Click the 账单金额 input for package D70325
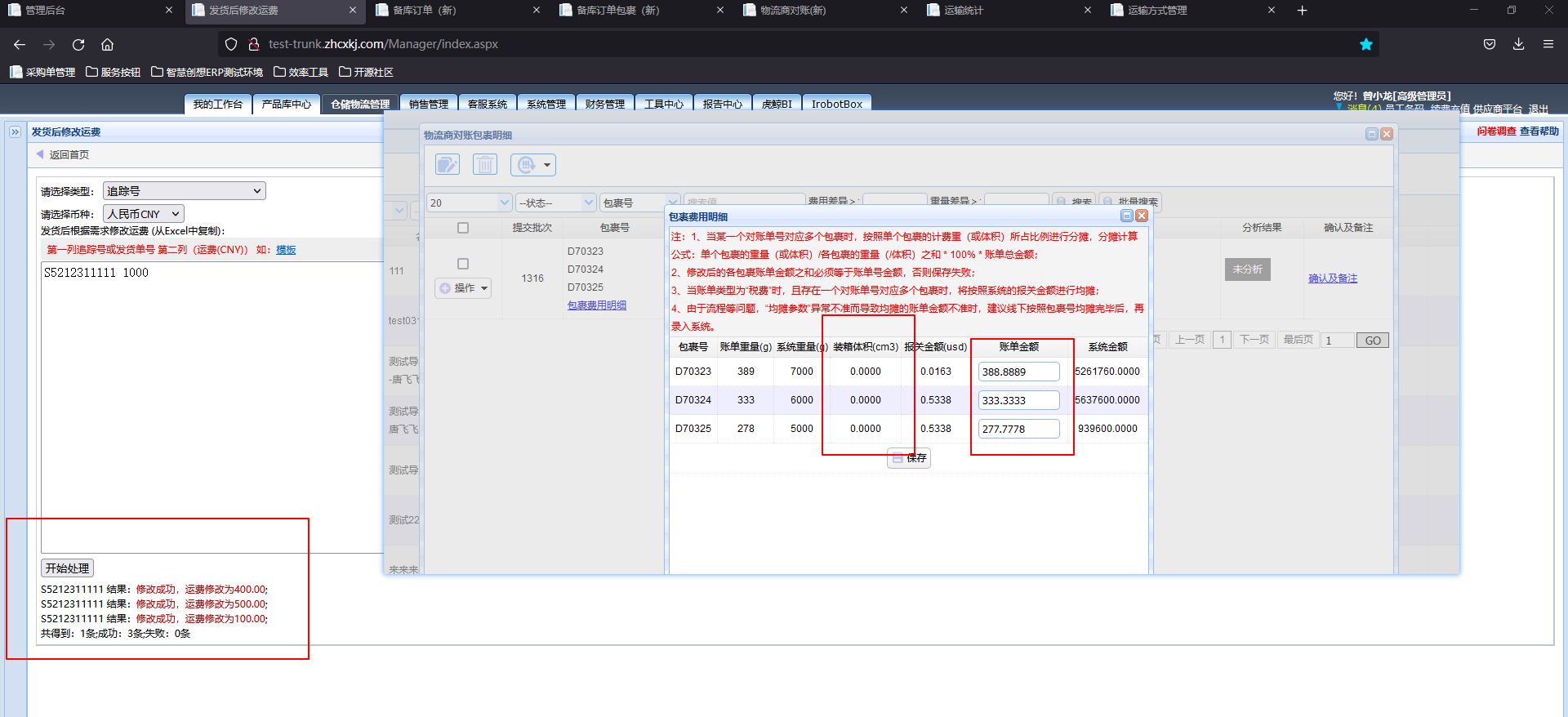Image resolution: width=1568 pixels, height=717 pixels. coord(1018,429)
